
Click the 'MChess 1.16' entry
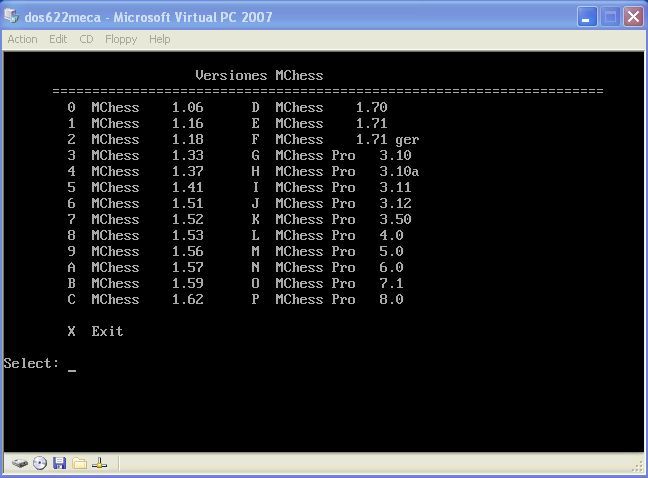click(136, 124)
